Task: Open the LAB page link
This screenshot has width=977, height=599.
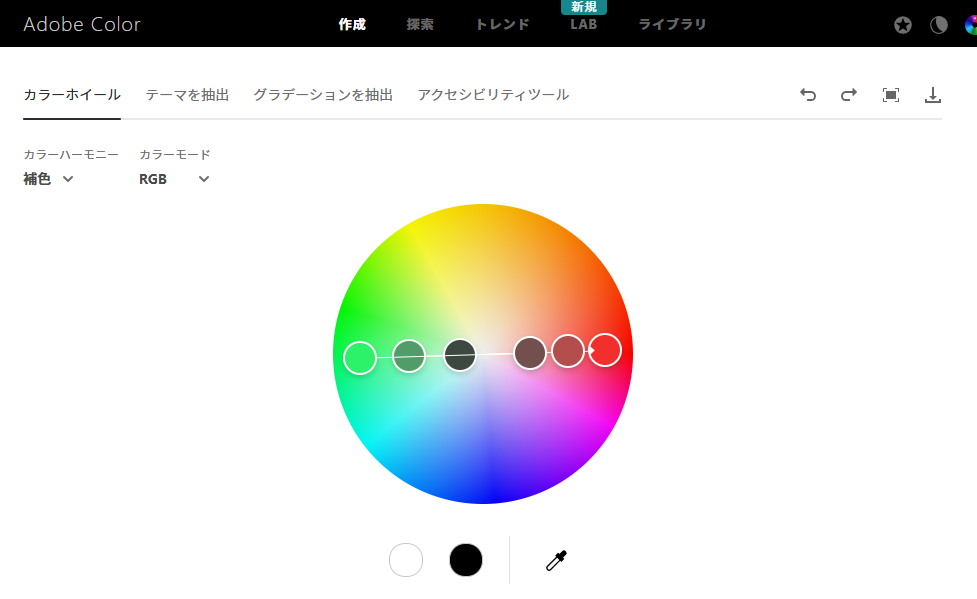Action: click(x=583, y=24)
